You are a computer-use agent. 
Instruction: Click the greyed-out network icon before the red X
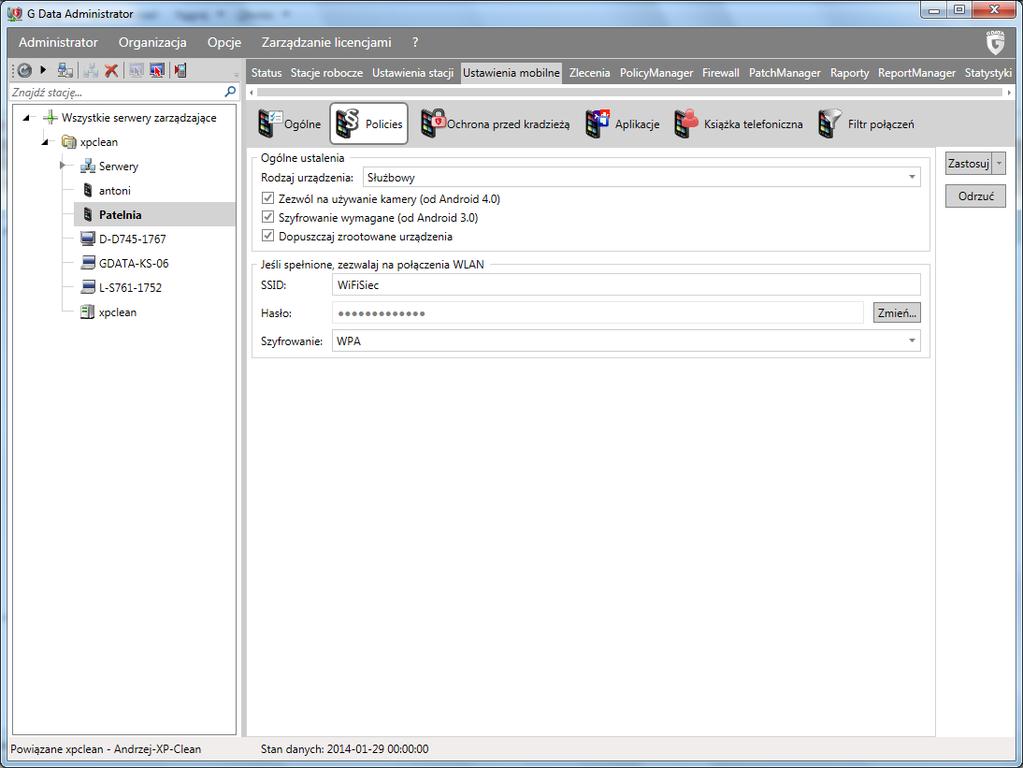[x=91, y=70]
